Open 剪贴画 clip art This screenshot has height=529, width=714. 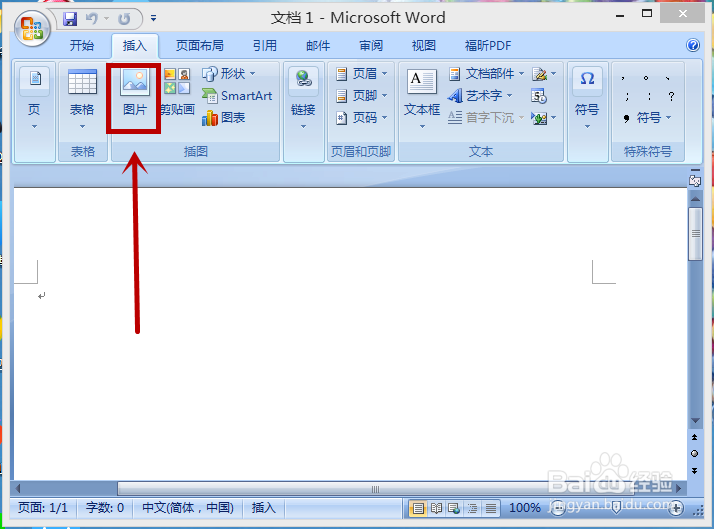177,93
